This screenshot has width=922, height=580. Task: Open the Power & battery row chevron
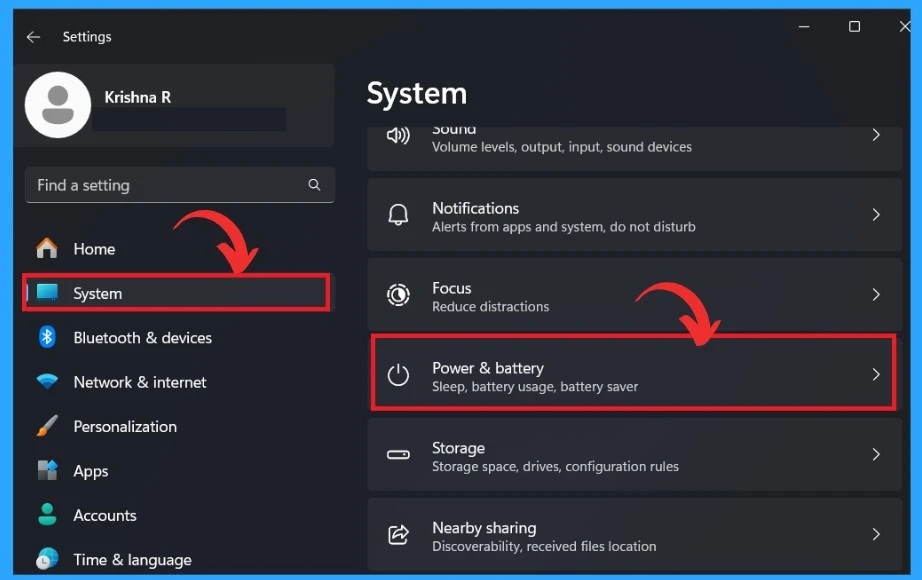pos(876,375)
